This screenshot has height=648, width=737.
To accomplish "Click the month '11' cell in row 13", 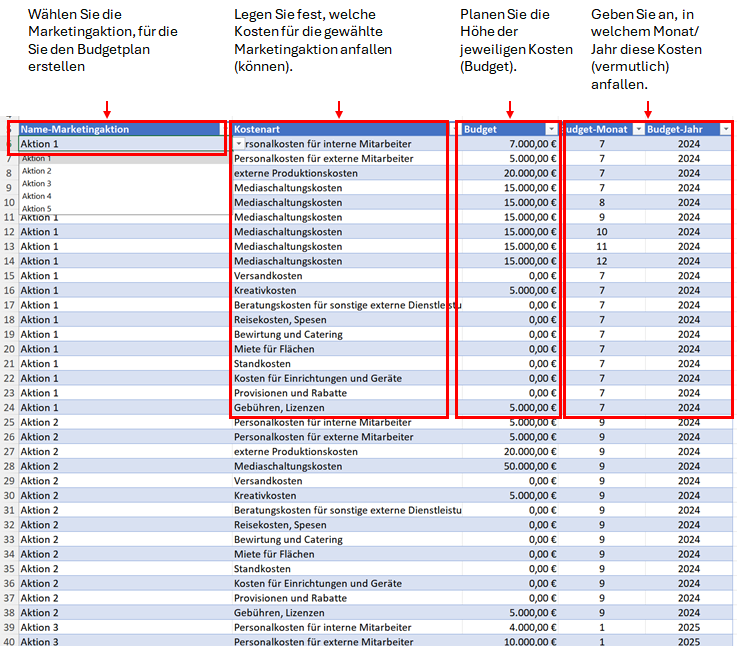I will pyautogui.click(x=602, y=247).
